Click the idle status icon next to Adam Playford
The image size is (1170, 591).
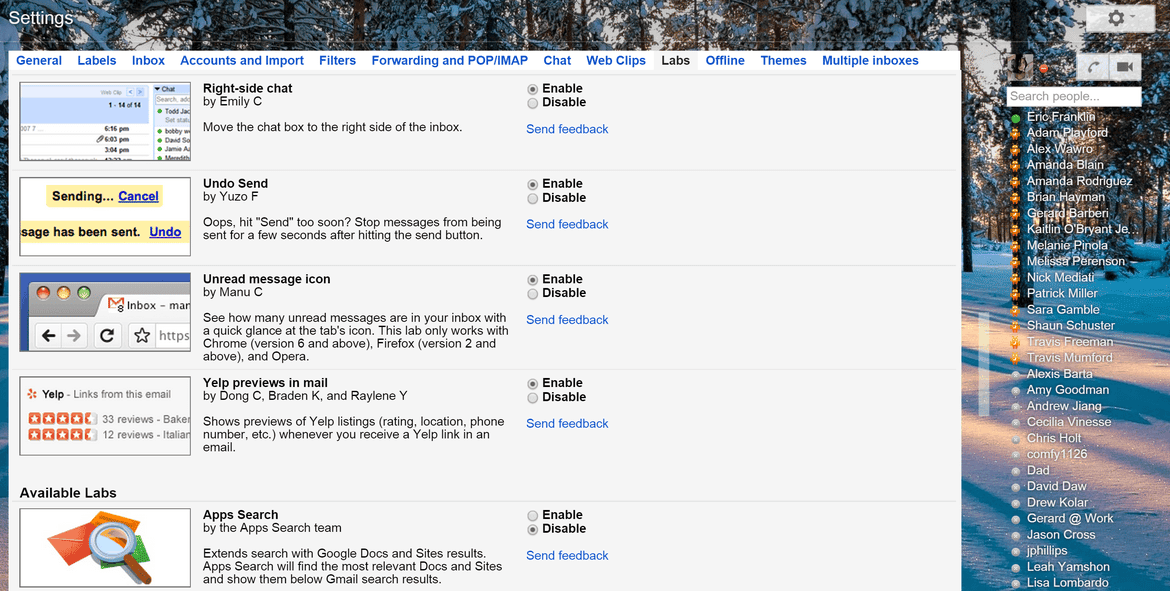(1013, 132)
